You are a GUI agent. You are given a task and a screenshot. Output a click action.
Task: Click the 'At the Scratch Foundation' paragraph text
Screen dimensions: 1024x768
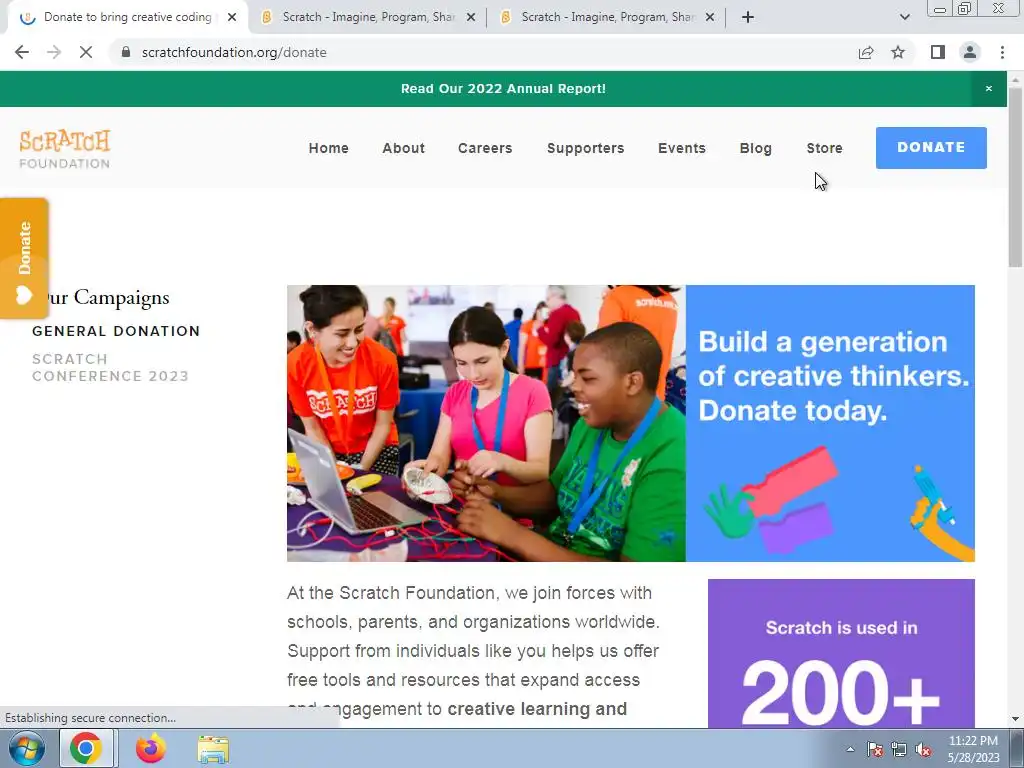click(x=473, y=650)
